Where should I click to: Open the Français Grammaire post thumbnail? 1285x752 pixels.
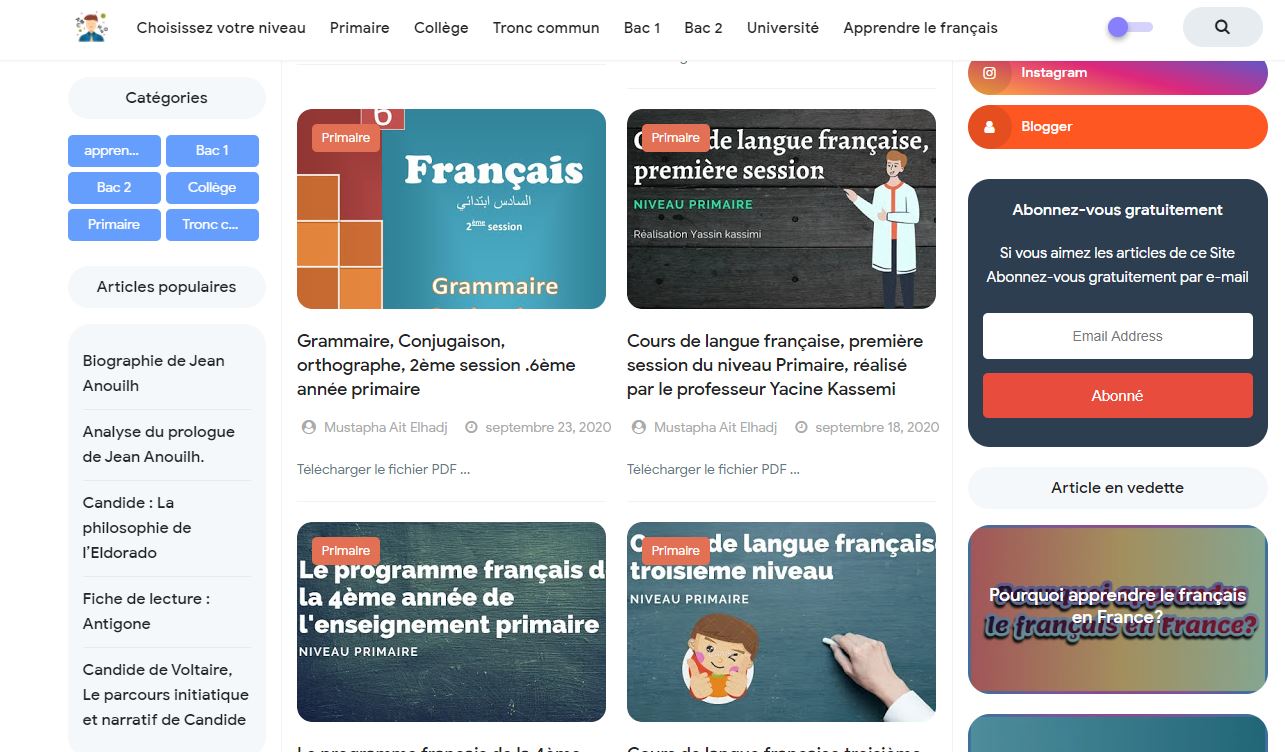pos(451,209)
